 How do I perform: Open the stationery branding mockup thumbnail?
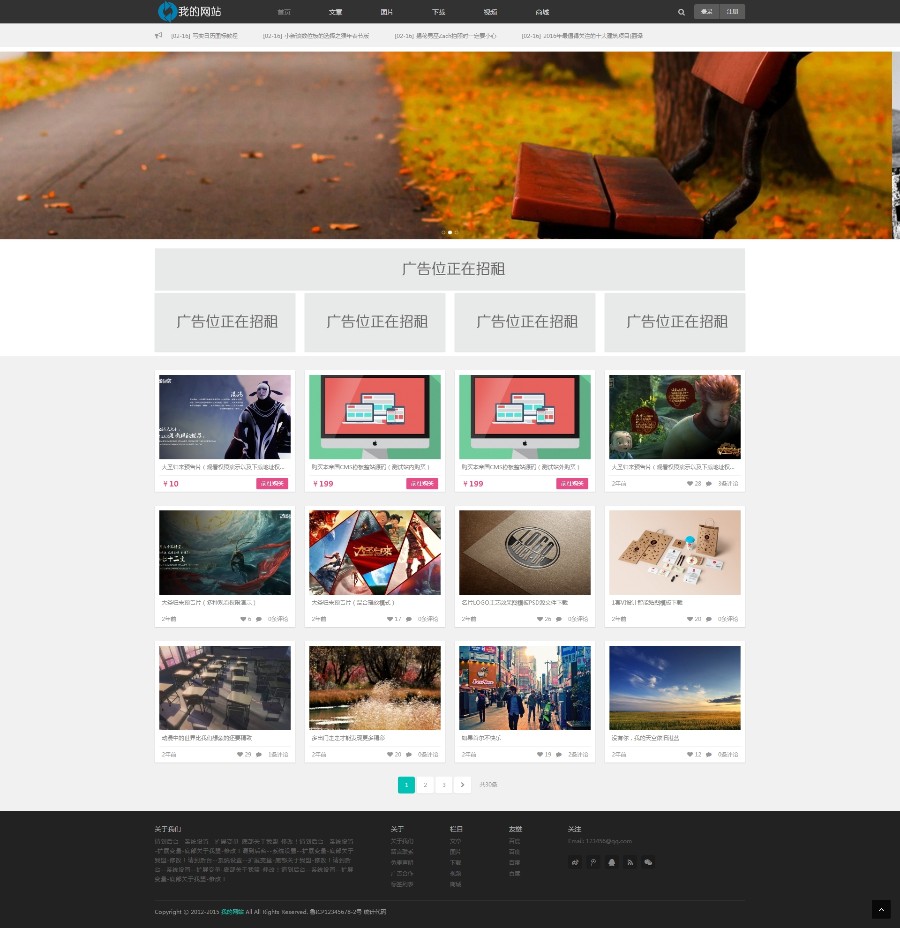[675, 552]
